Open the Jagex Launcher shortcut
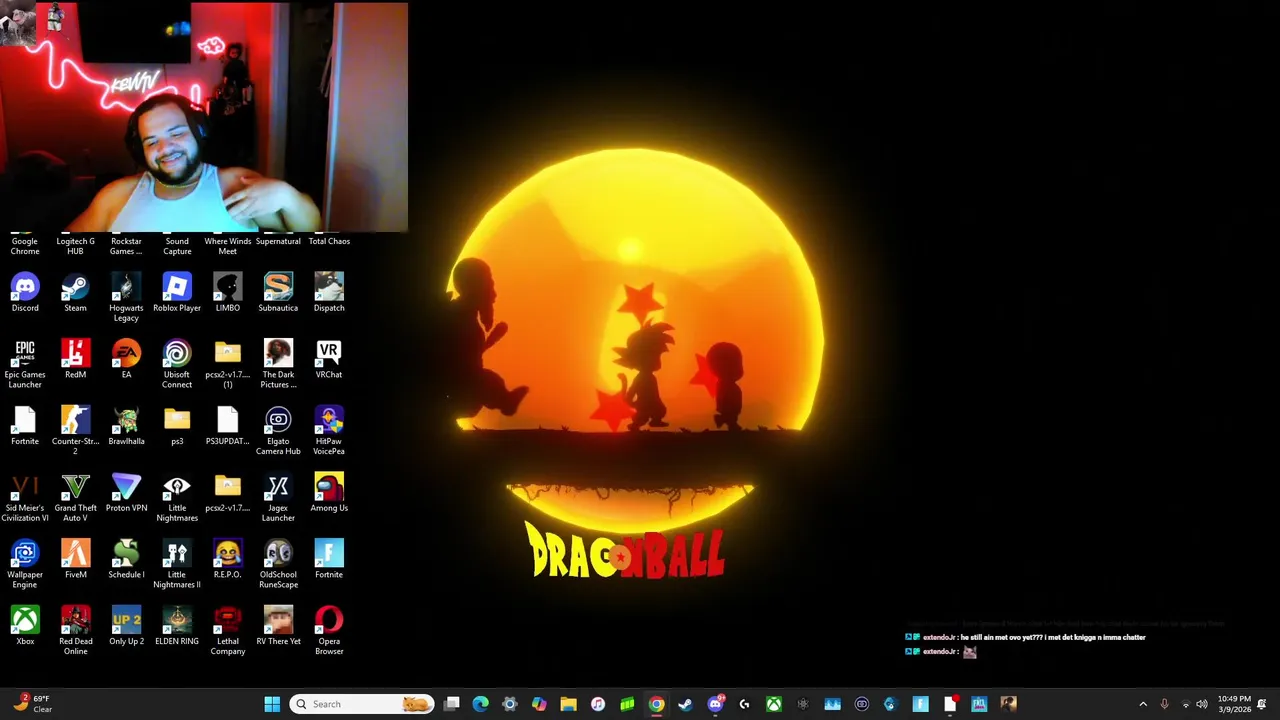The height and width of the screenshot is (720, 1280). tap(278, 497)
